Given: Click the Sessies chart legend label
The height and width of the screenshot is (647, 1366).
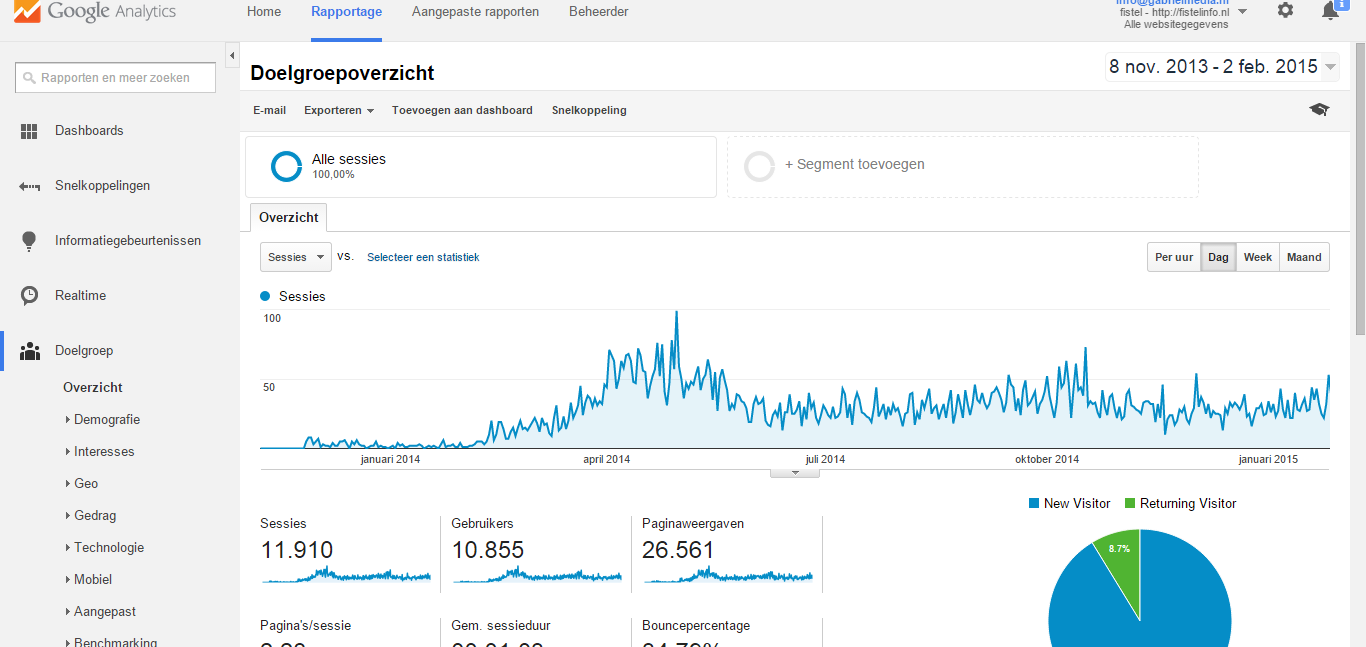Looking at the screenshot, I should 302,297.
